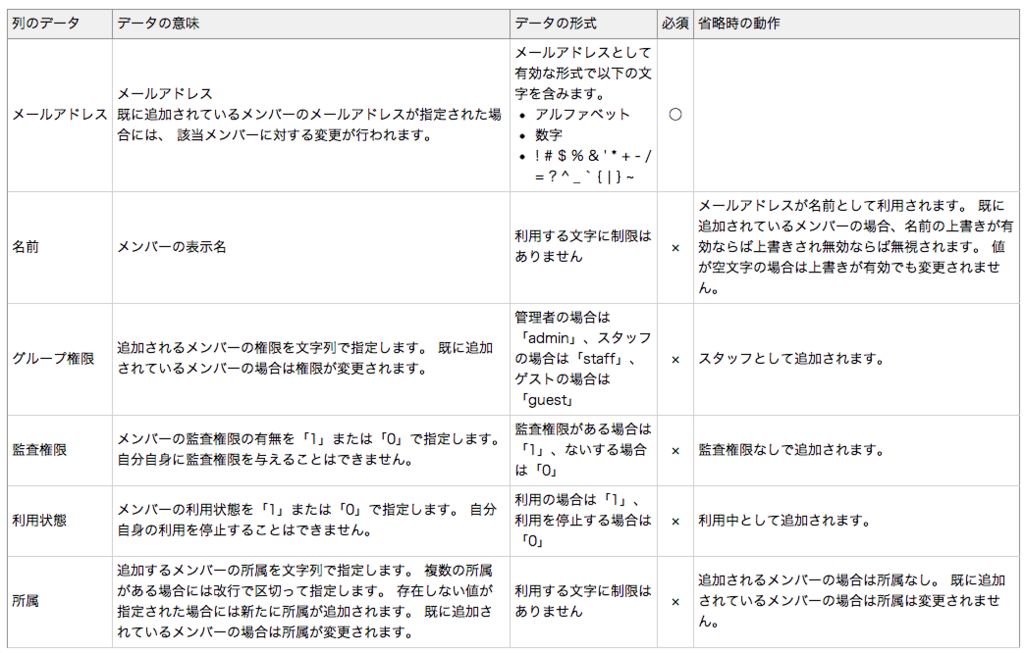Click 追加されるメンバーの権限を文字列で指定します text
This screenshot has height=653, width=1024.
(305, 358)
